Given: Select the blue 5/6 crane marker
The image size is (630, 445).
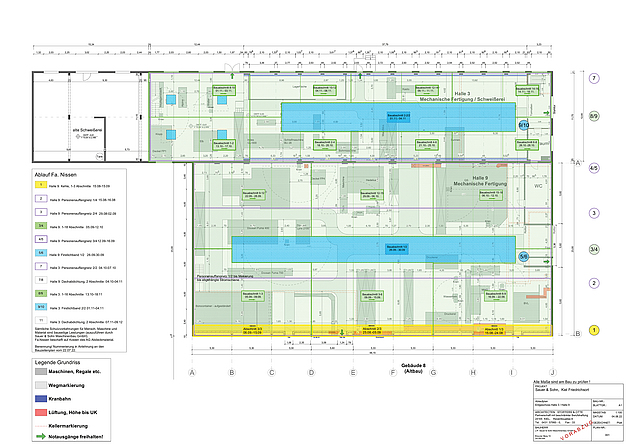Looking at the screenshot, I should tap(522, 256).
